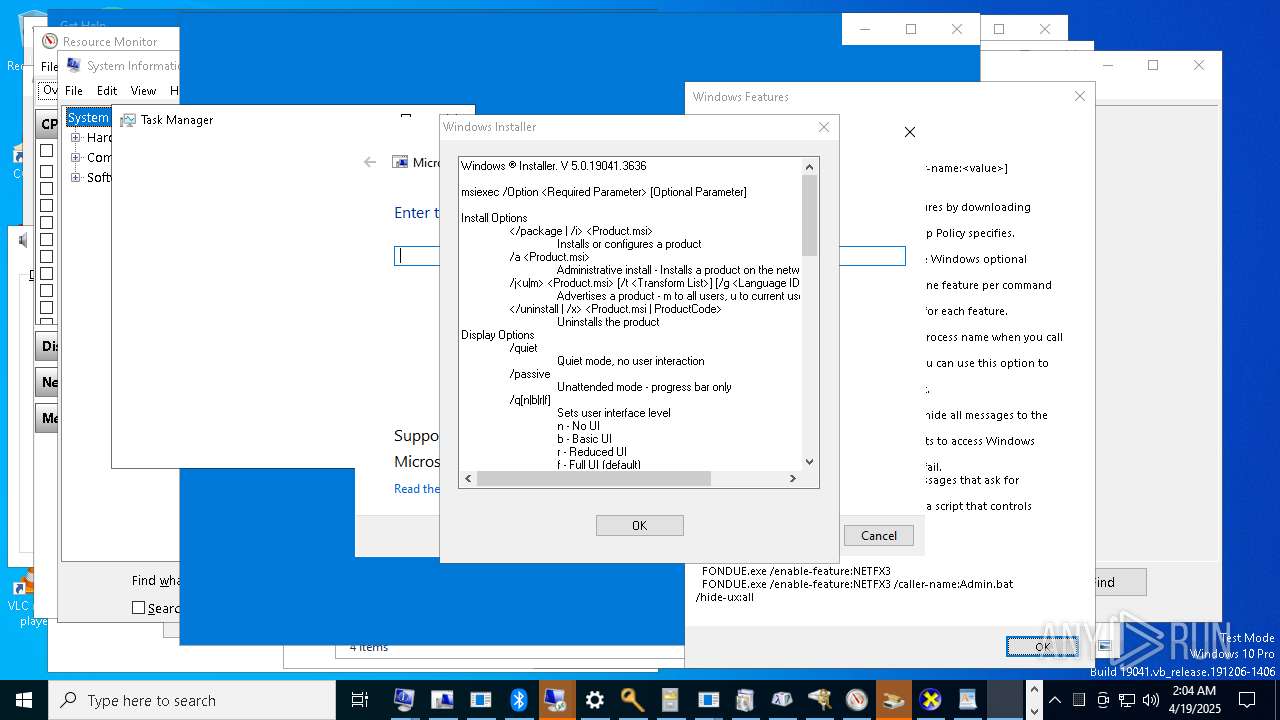Click the System Information title bar icon
Screen dimensions: 1280x720
tap(73, 66)
